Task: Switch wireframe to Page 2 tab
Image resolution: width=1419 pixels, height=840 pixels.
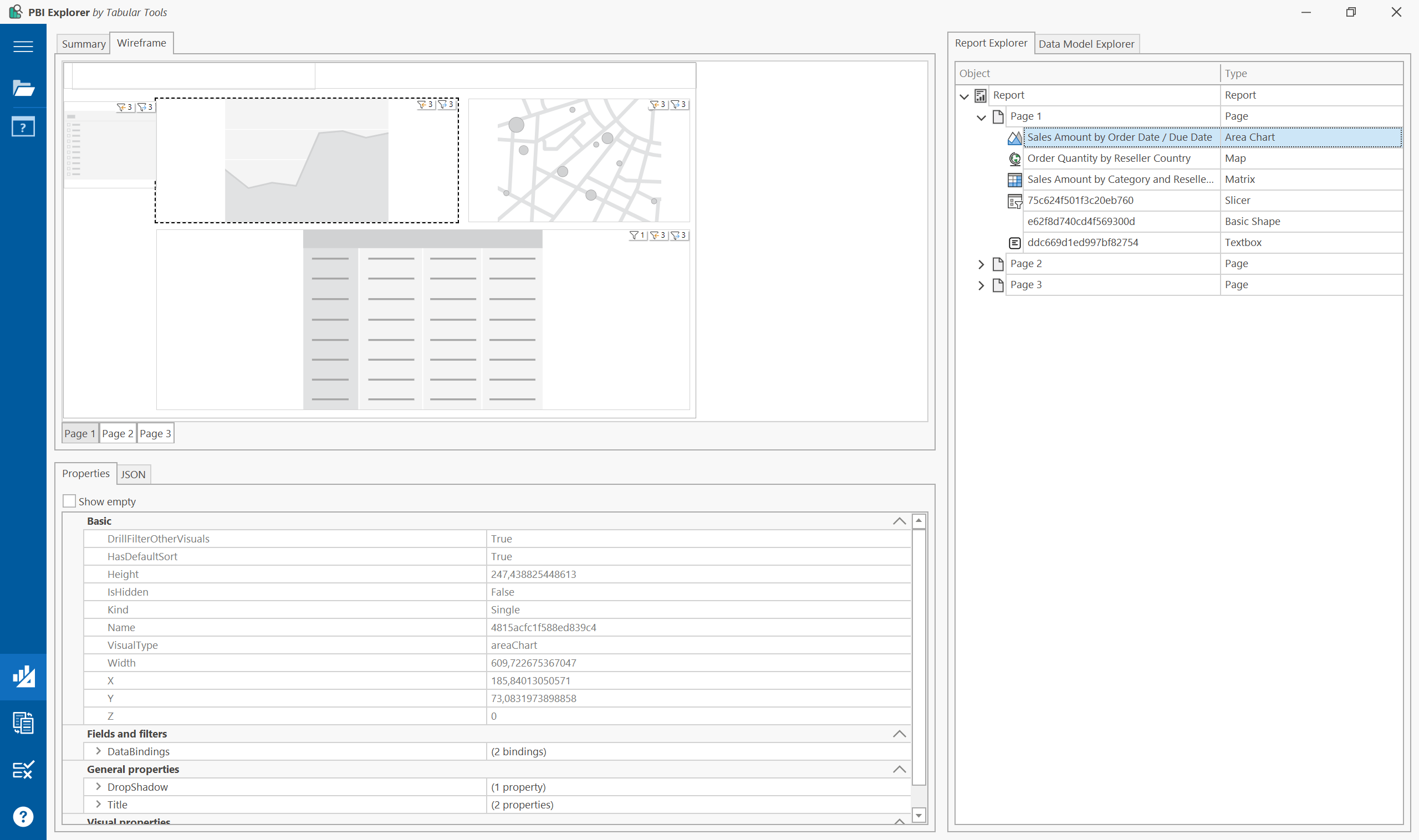Action: click(x=118, y=433)
